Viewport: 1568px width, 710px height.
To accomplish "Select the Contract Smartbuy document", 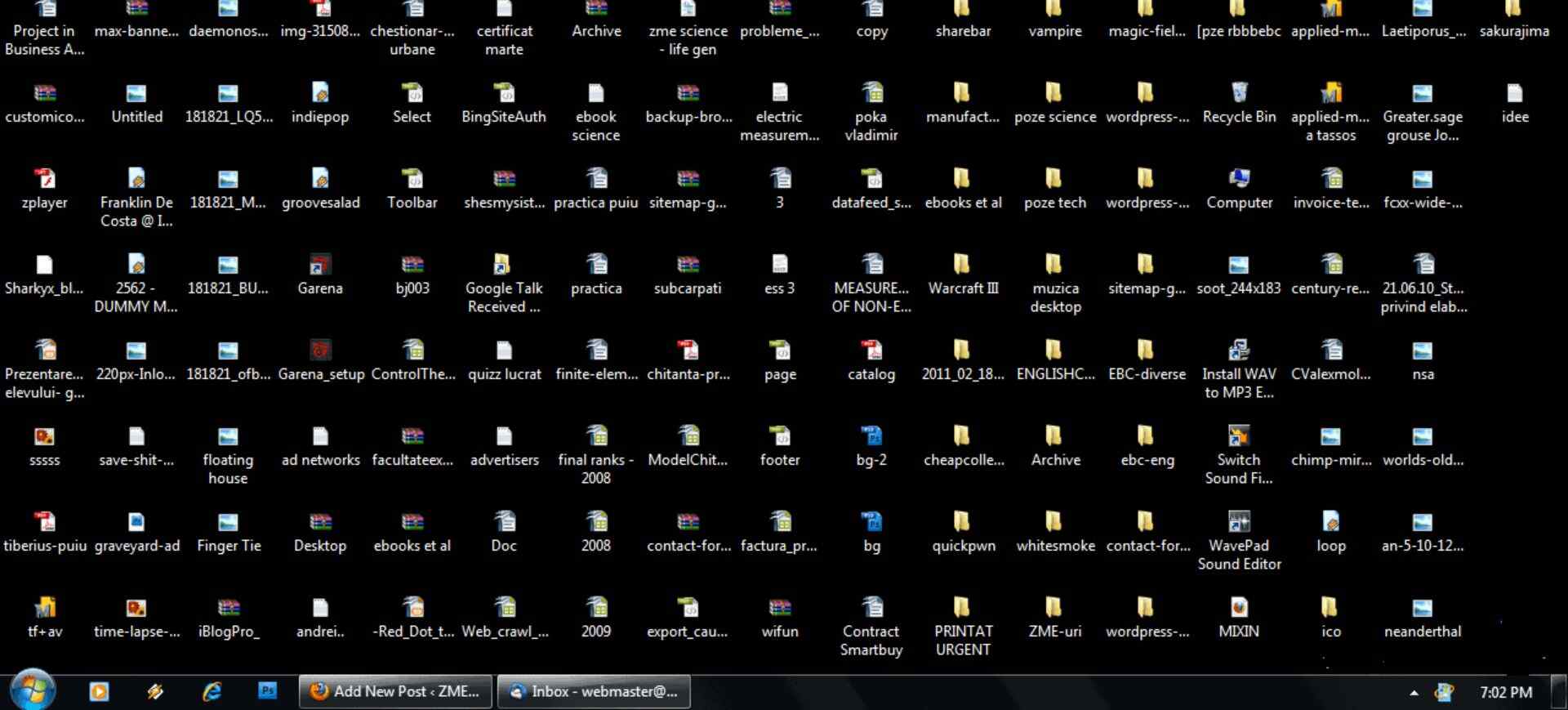I will pos(871,626).
